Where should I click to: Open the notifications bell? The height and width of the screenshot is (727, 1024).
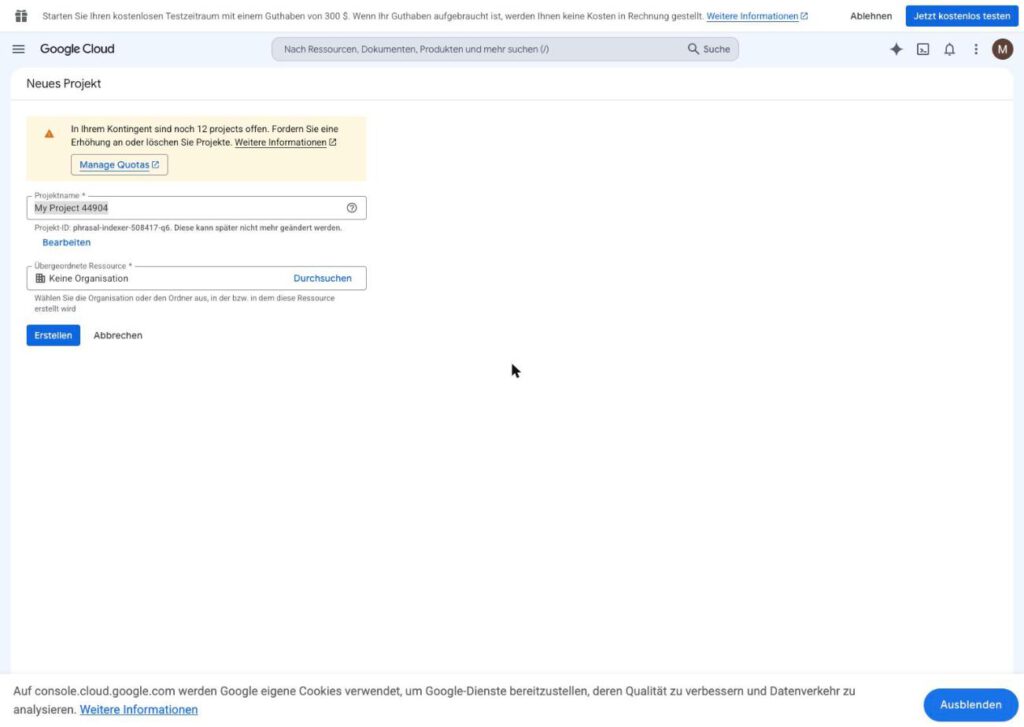click(950, 49)
